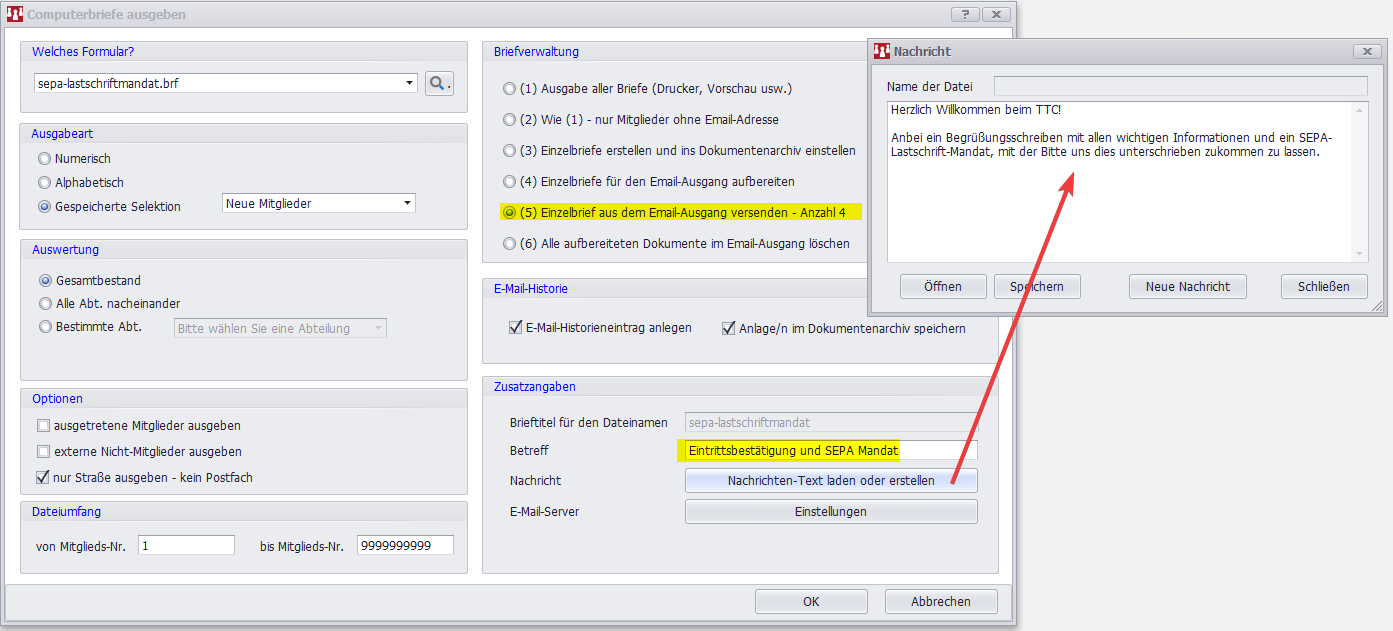
Task: Close the Nachricht dialog window
Action: click(x=1366, y=51)
